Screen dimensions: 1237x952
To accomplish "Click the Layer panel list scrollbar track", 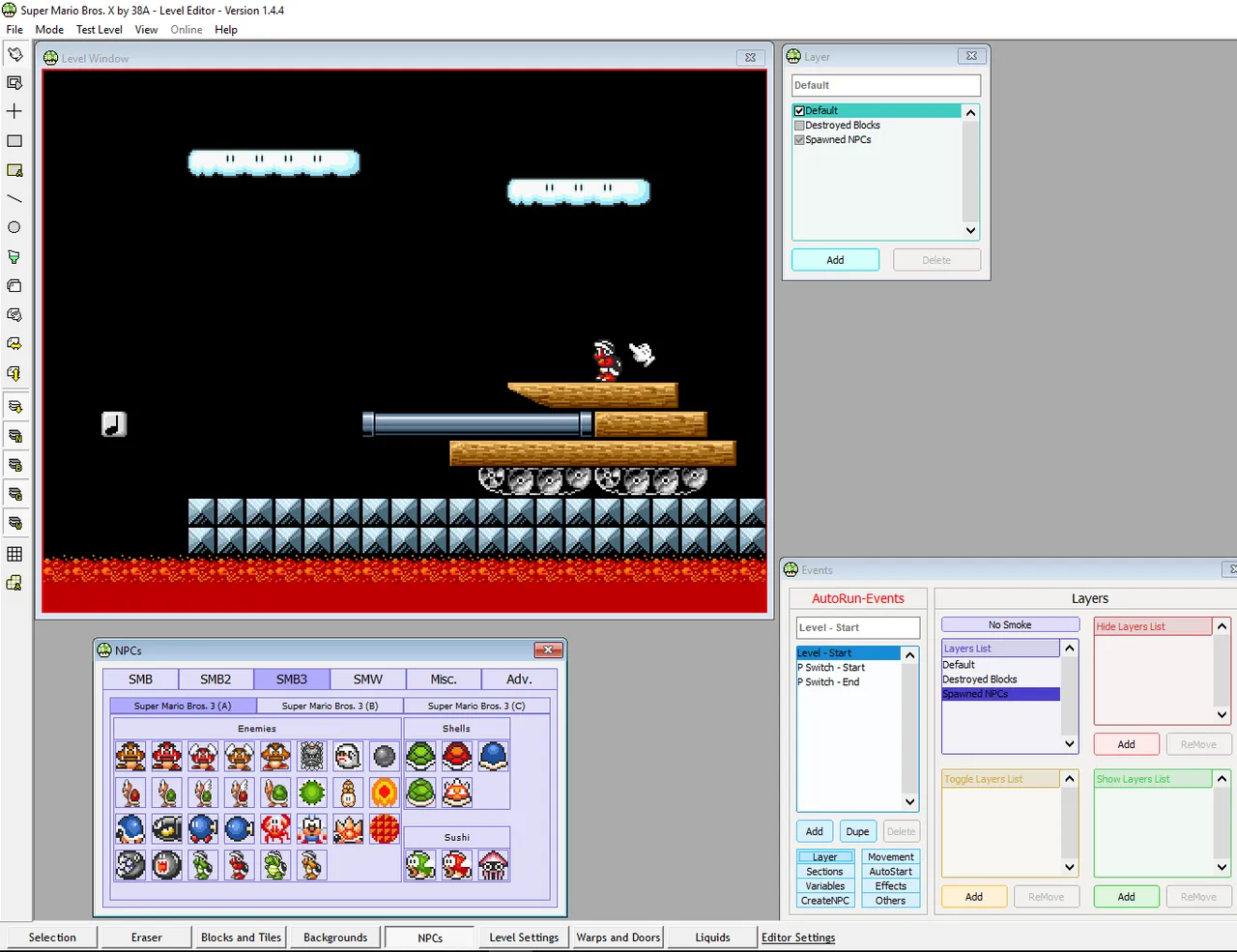I will [970, 171].
